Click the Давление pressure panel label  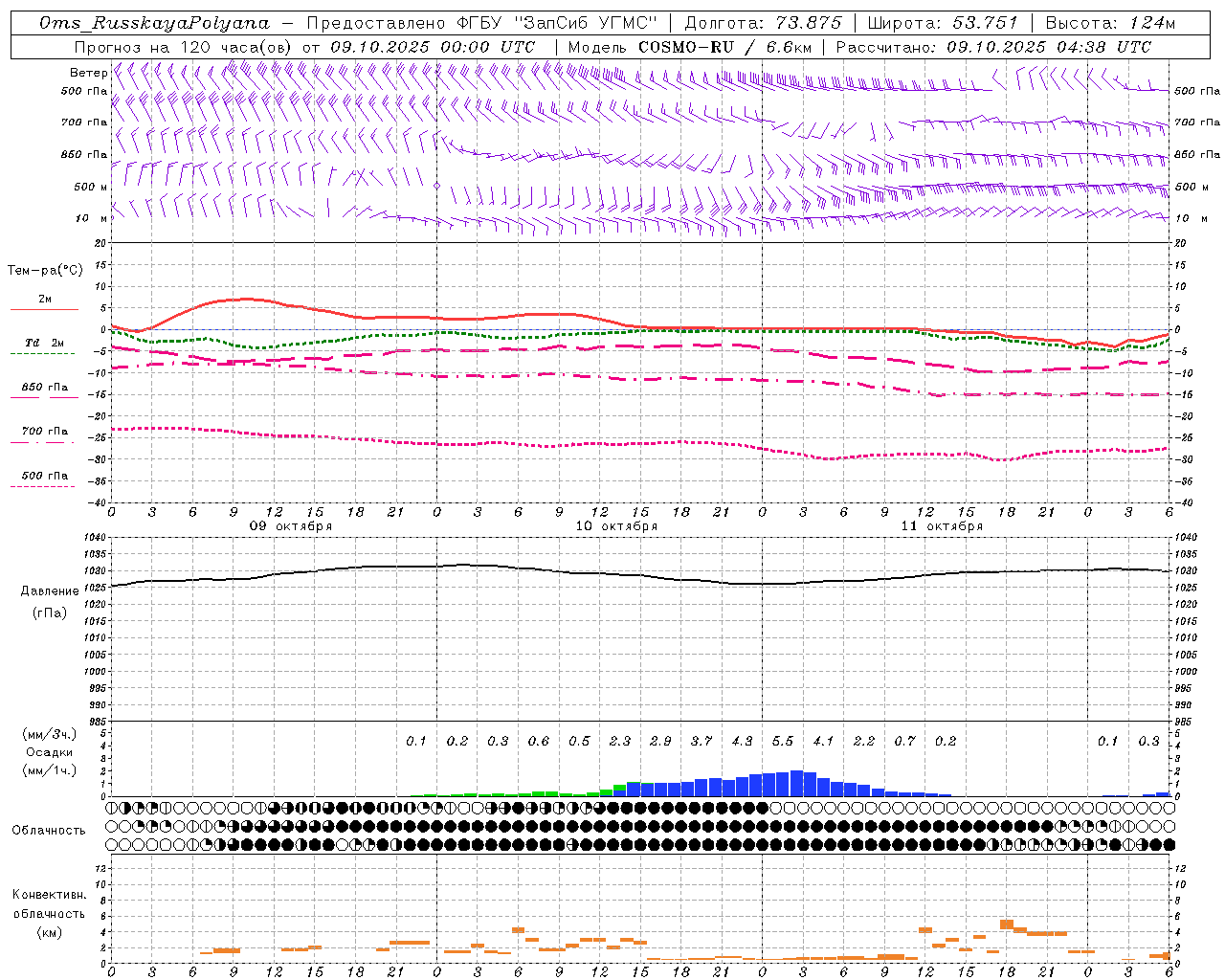coord(50,590)
